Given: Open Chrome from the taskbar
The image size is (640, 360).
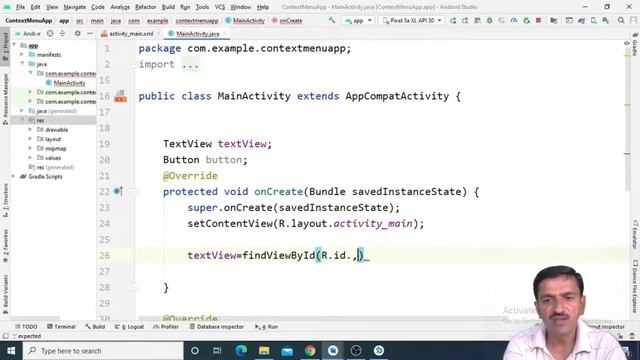Looking at the screenshot, I should (x=310, y=351).
